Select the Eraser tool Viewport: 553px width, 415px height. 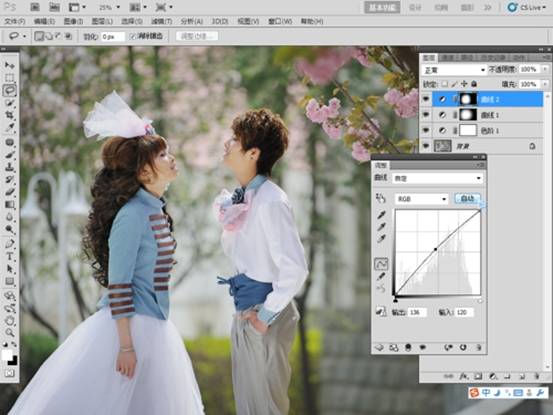pos(10,192)
